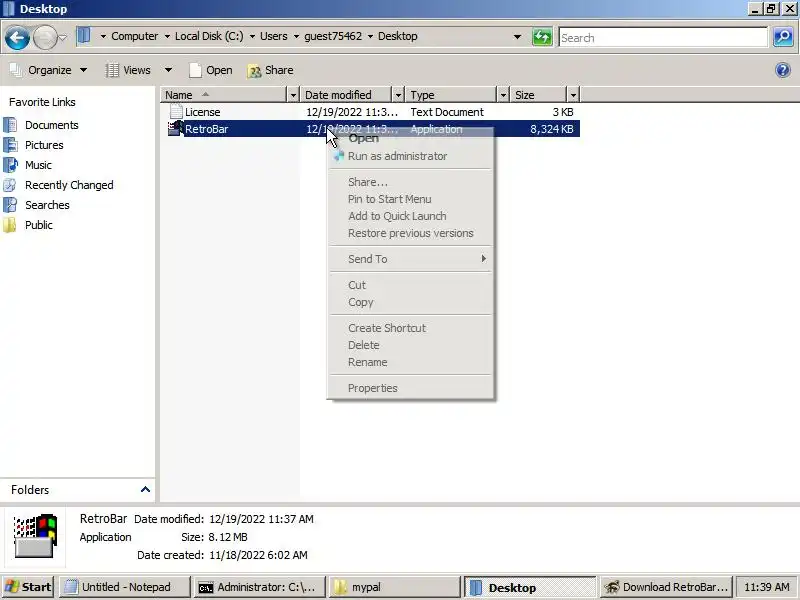Choose Create Shortcut
The height and width of the screenshot is (600, 800).
[410, 328]
